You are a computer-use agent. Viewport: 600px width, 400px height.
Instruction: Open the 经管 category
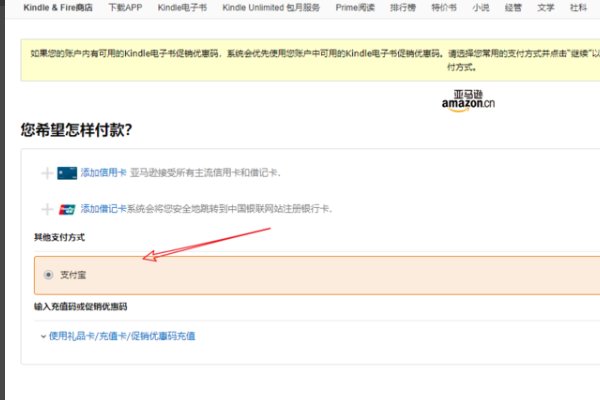[x=513, y=7]
